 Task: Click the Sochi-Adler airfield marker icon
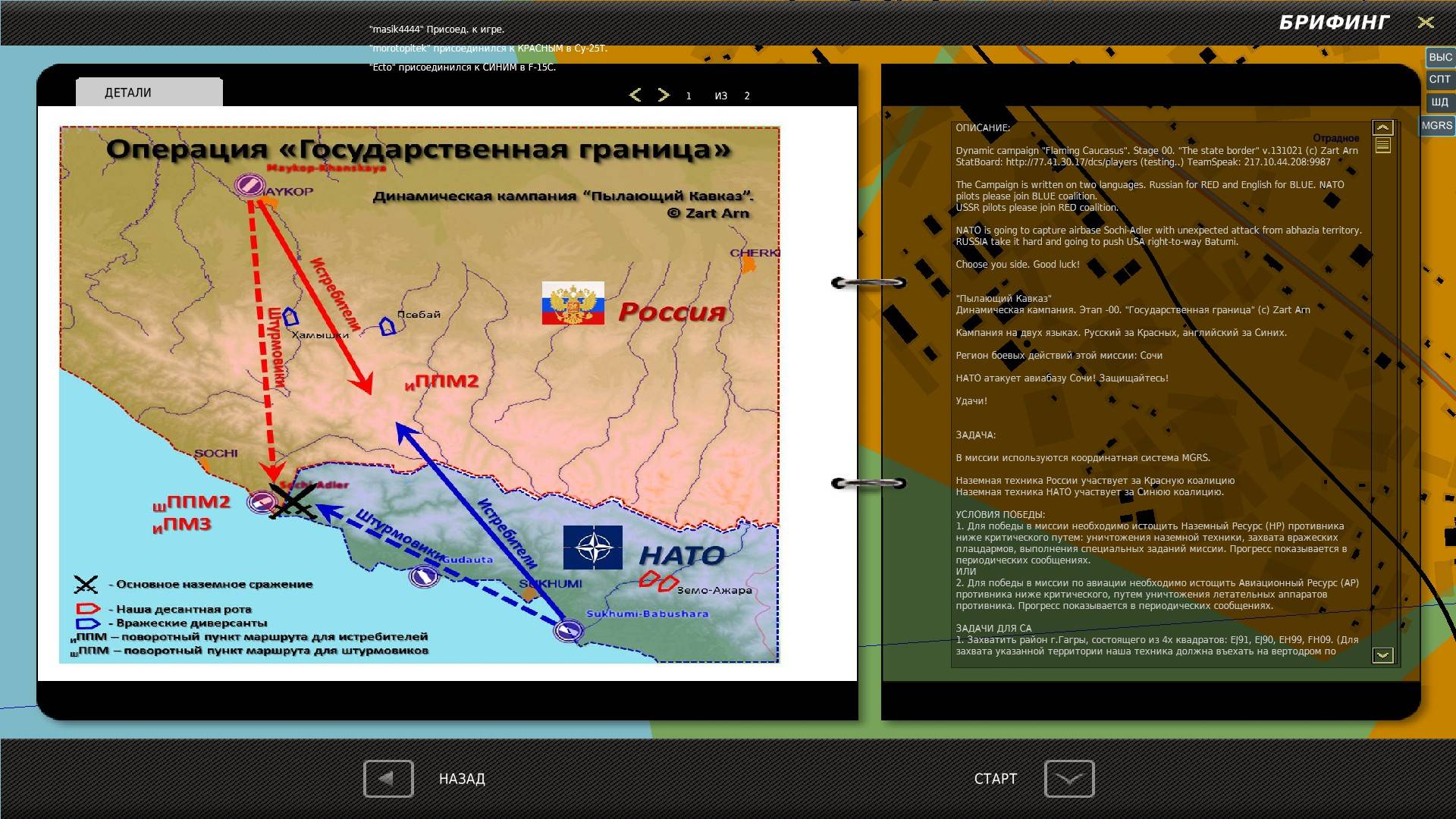[x=262, y=501]
